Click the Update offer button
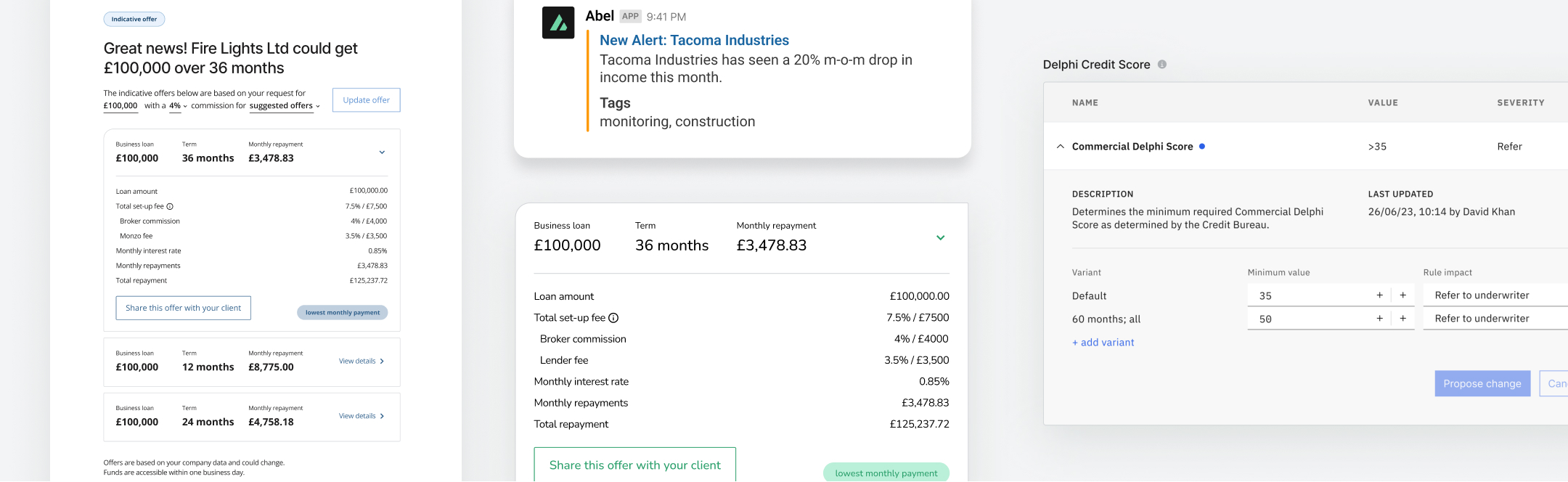Viewport: 1568px width, 482px height. 366,100
